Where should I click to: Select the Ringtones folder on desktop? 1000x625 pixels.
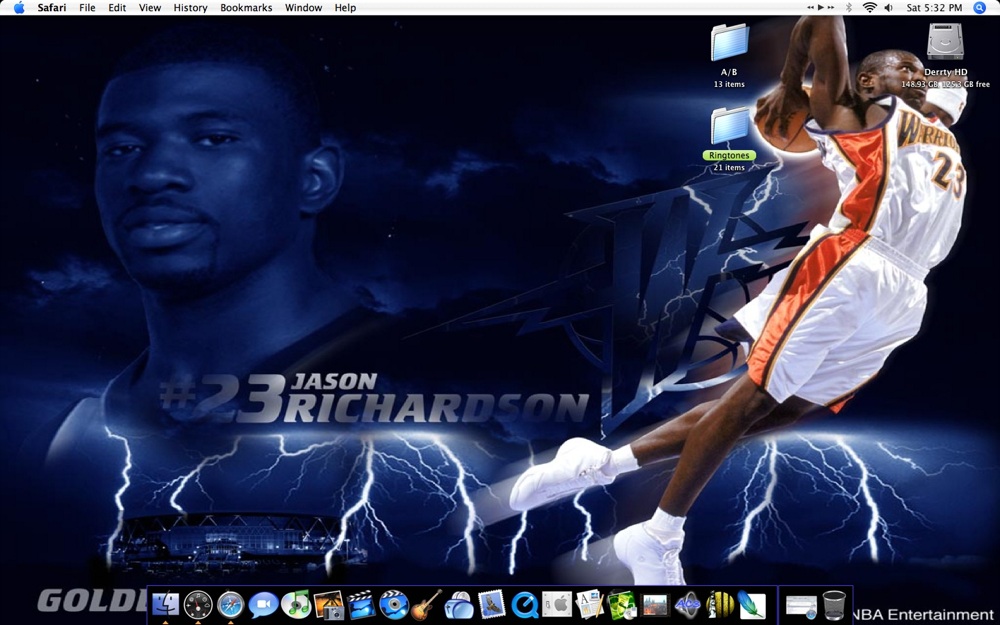(x=729, y=126)
